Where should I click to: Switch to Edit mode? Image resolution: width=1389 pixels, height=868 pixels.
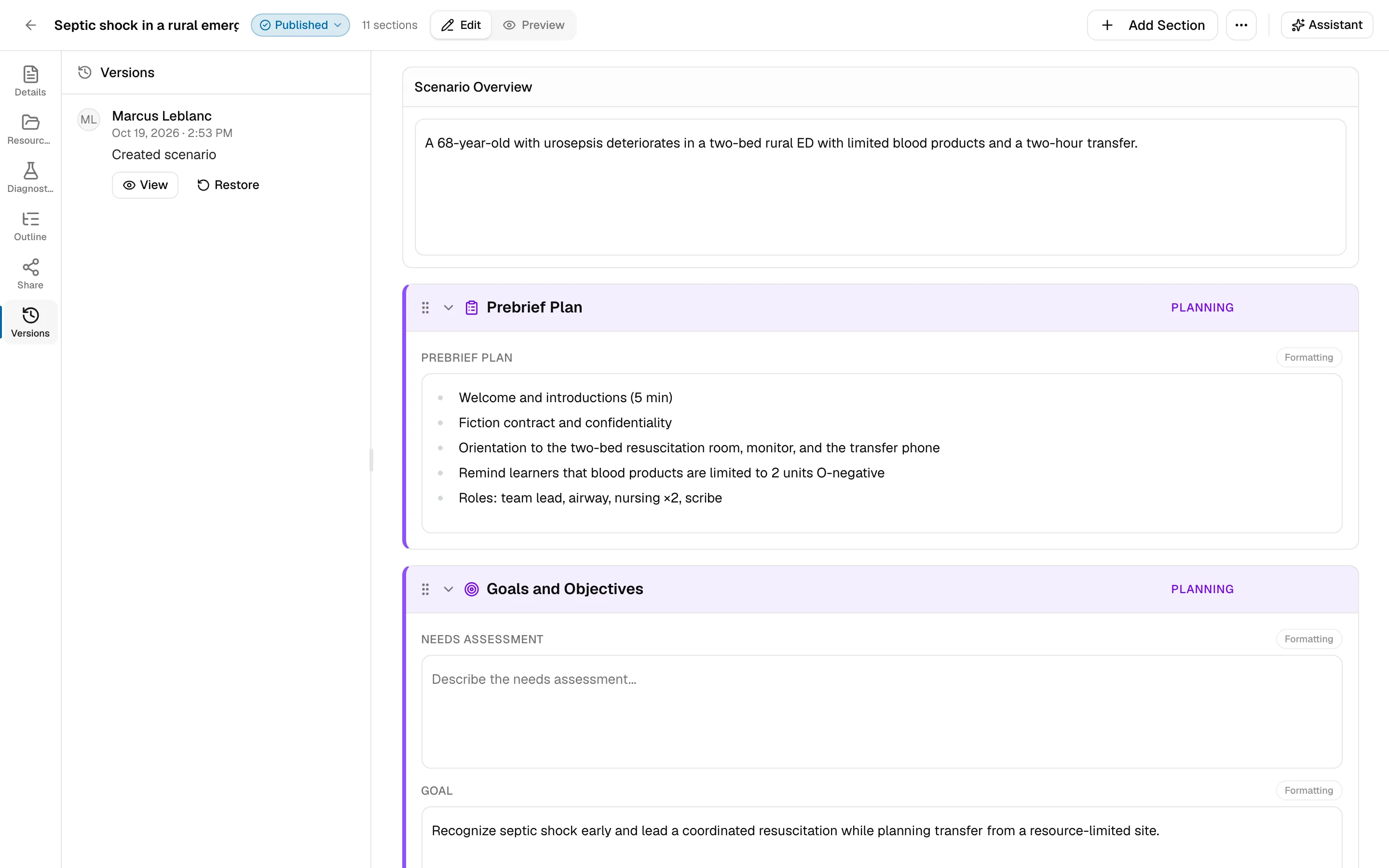point(461,25)
